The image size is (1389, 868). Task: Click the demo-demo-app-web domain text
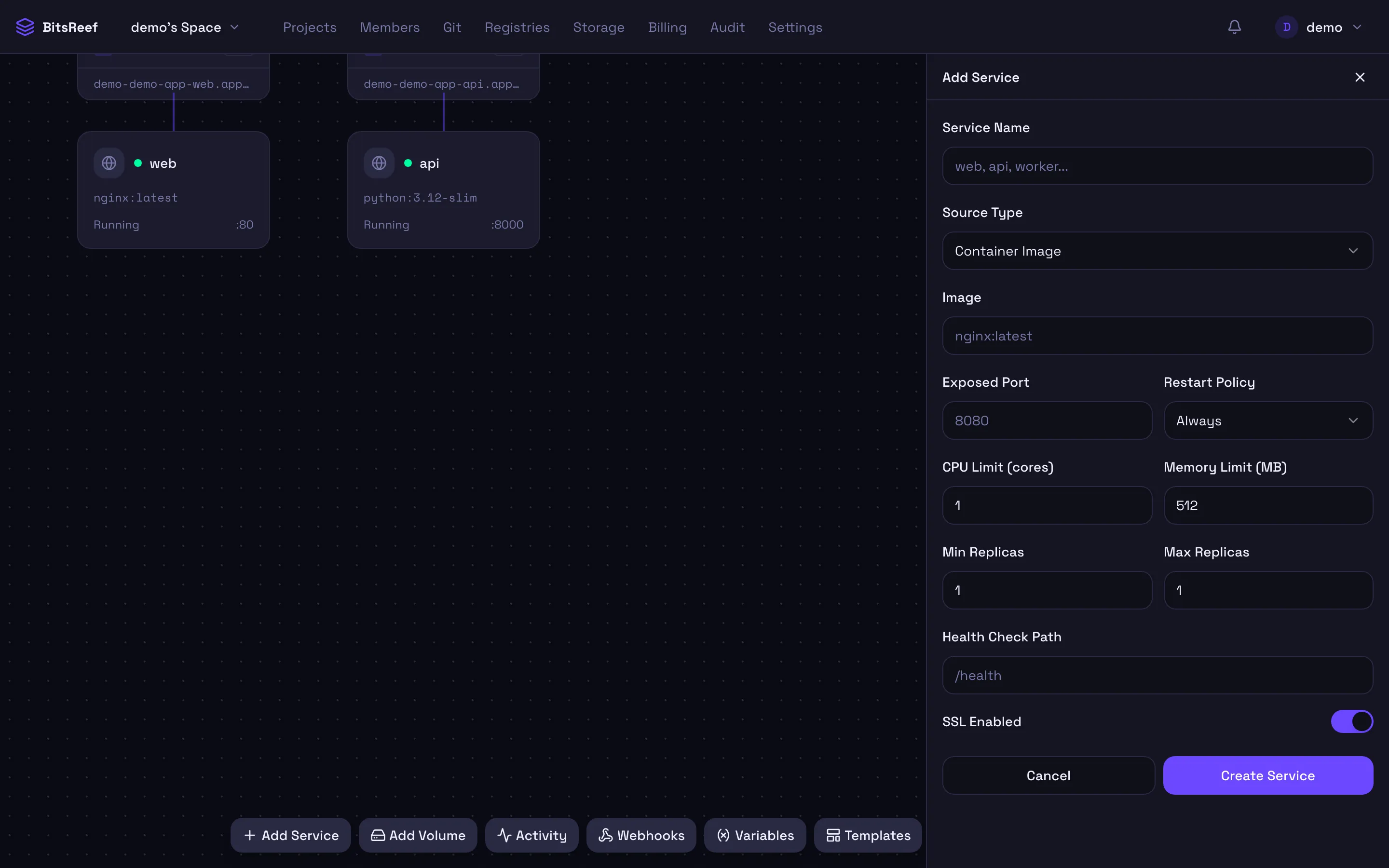coord(171,84)
